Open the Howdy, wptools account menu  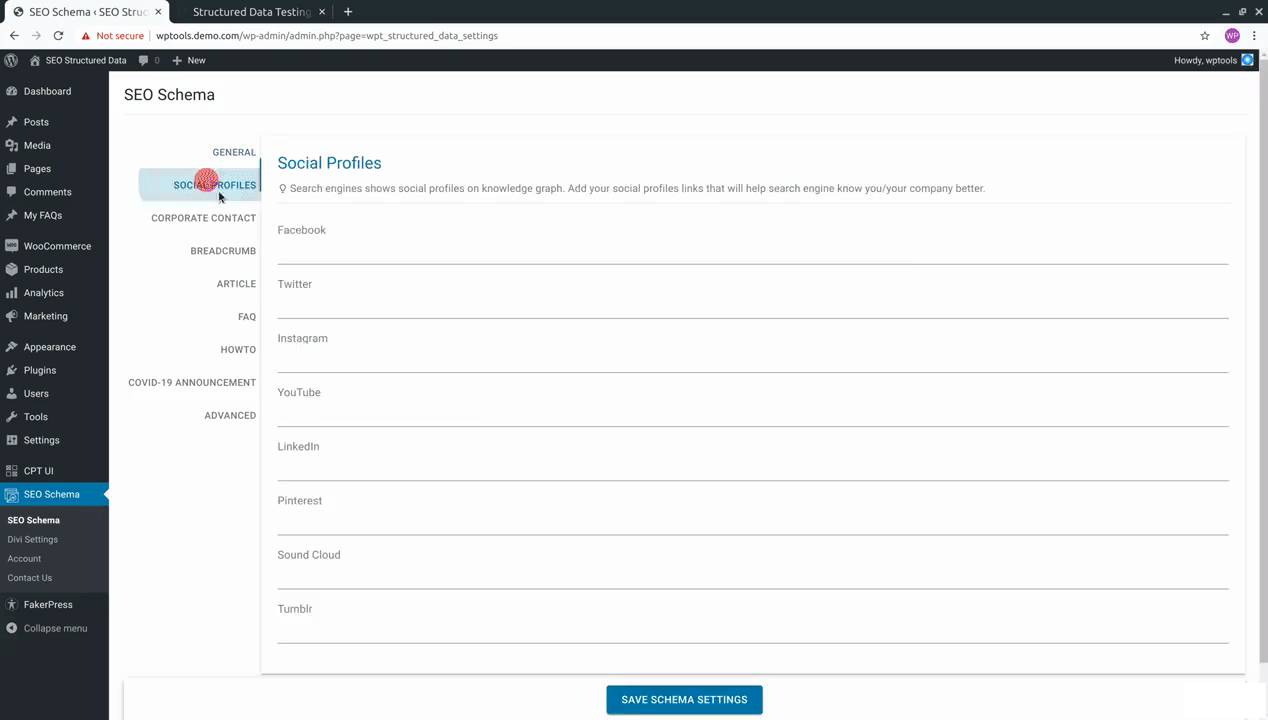click(1213, 60)
